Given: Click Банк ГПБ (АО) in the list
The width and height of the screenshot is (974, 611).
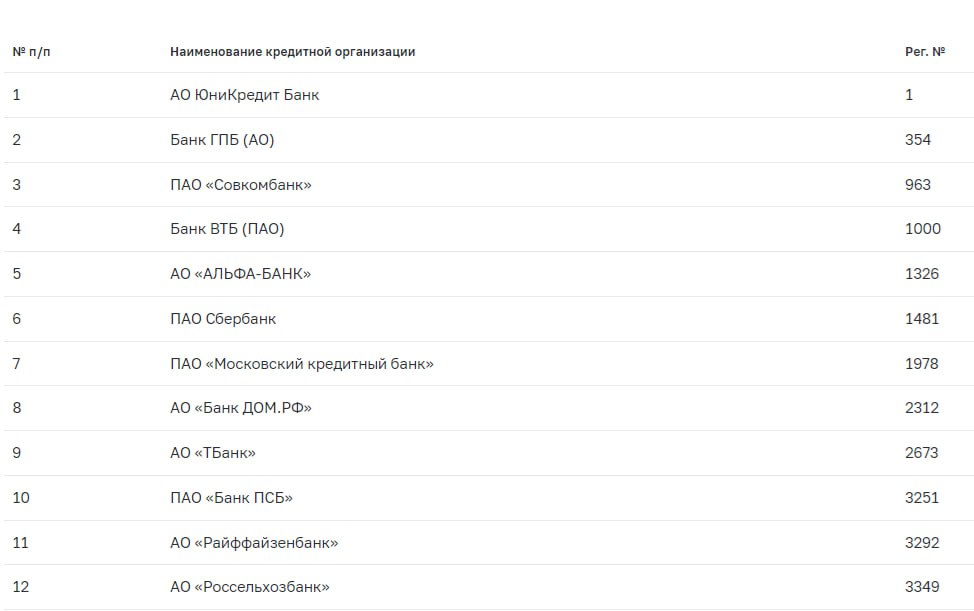Looking at the screenshot, I should click(x=222, y=140).
